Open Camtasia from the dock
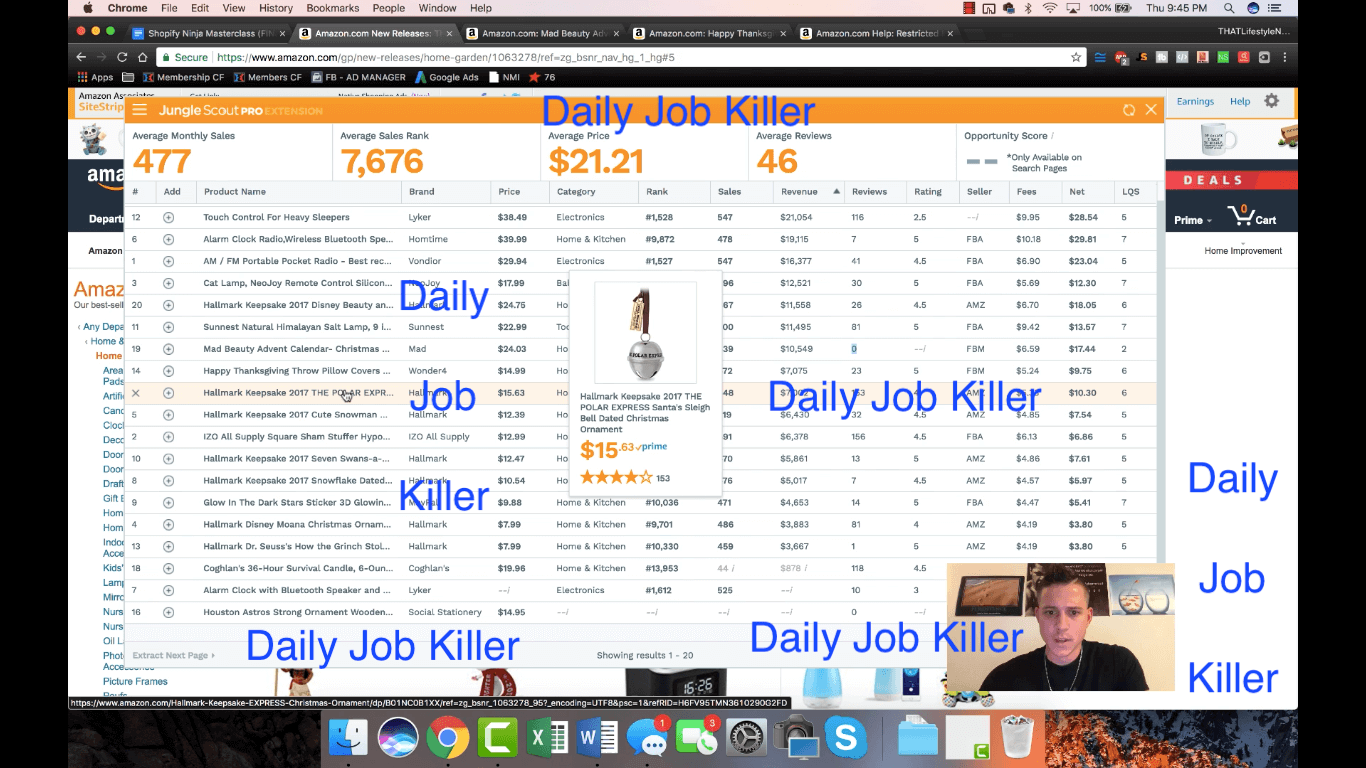 point(496,738)
